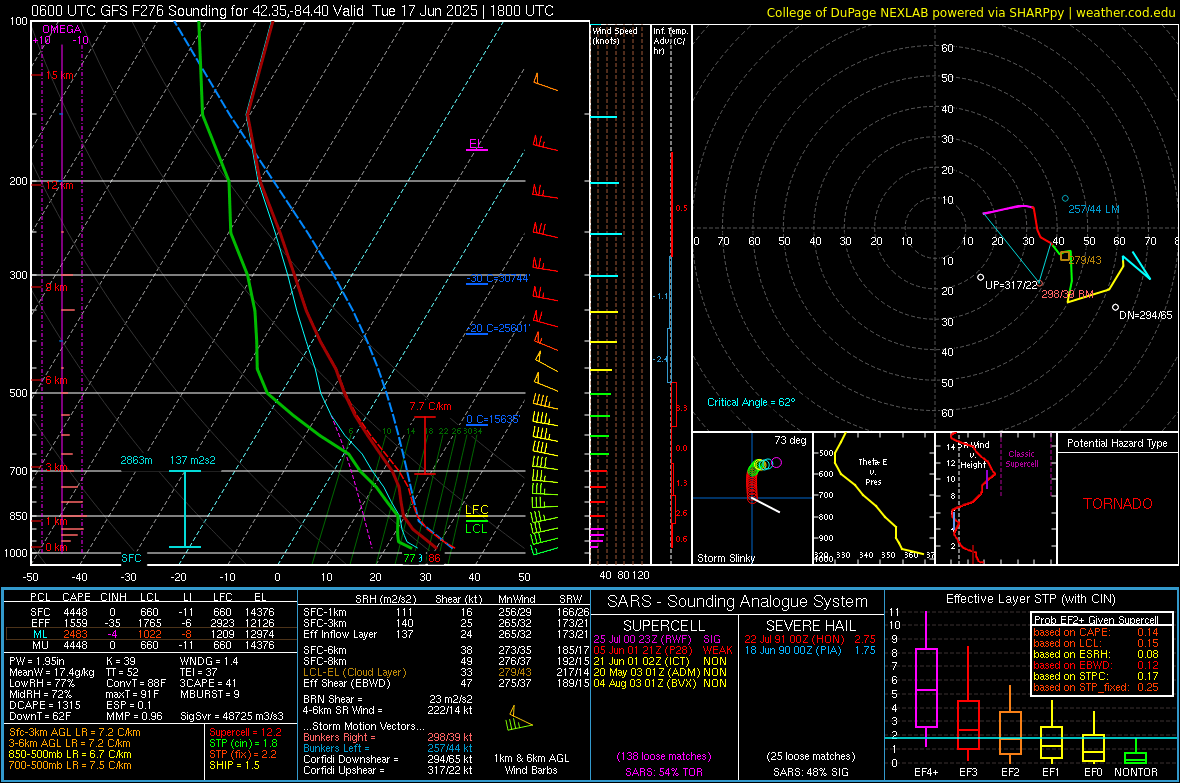Click the Potential Hazard Type heading

point(1117,443)
